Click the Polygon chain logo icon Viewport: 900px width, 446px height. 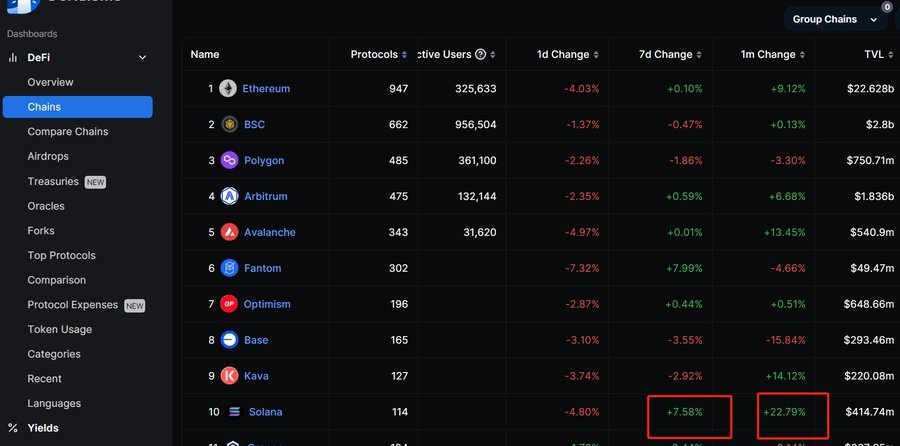[229, 161]
